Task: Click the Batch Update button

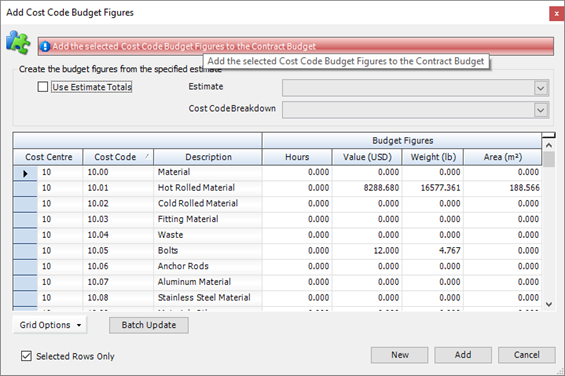Action: point(149,325)
